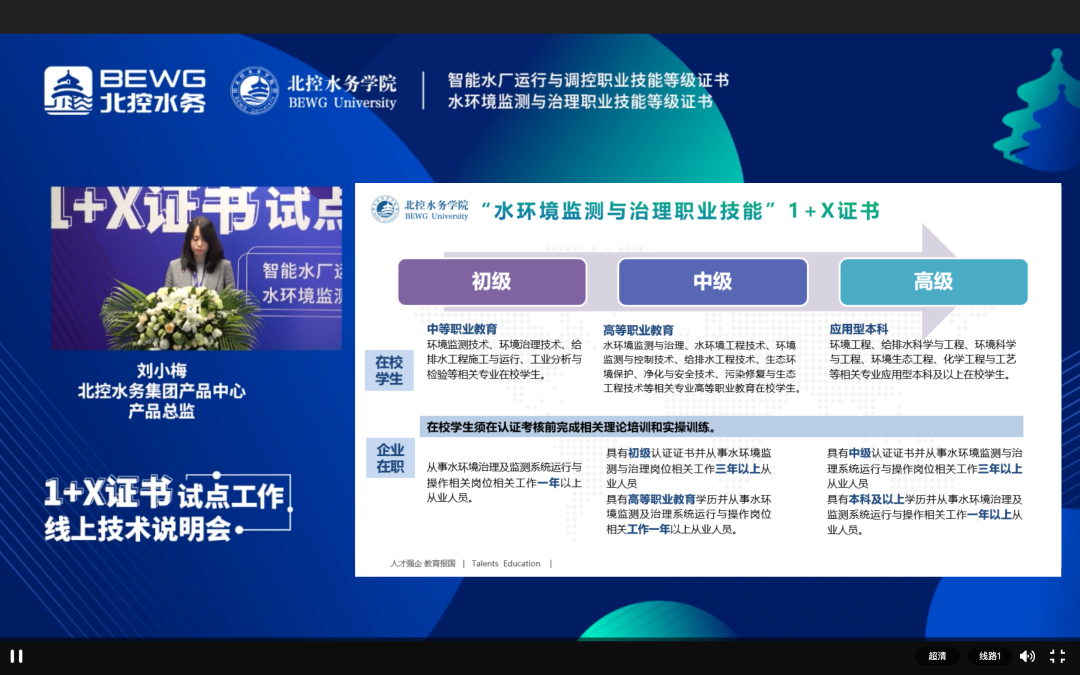Screen dimensions: 1080x675
Task: Mute the audio with the speaker icon
Action: pyautogui.click(x=1027, y=656)
